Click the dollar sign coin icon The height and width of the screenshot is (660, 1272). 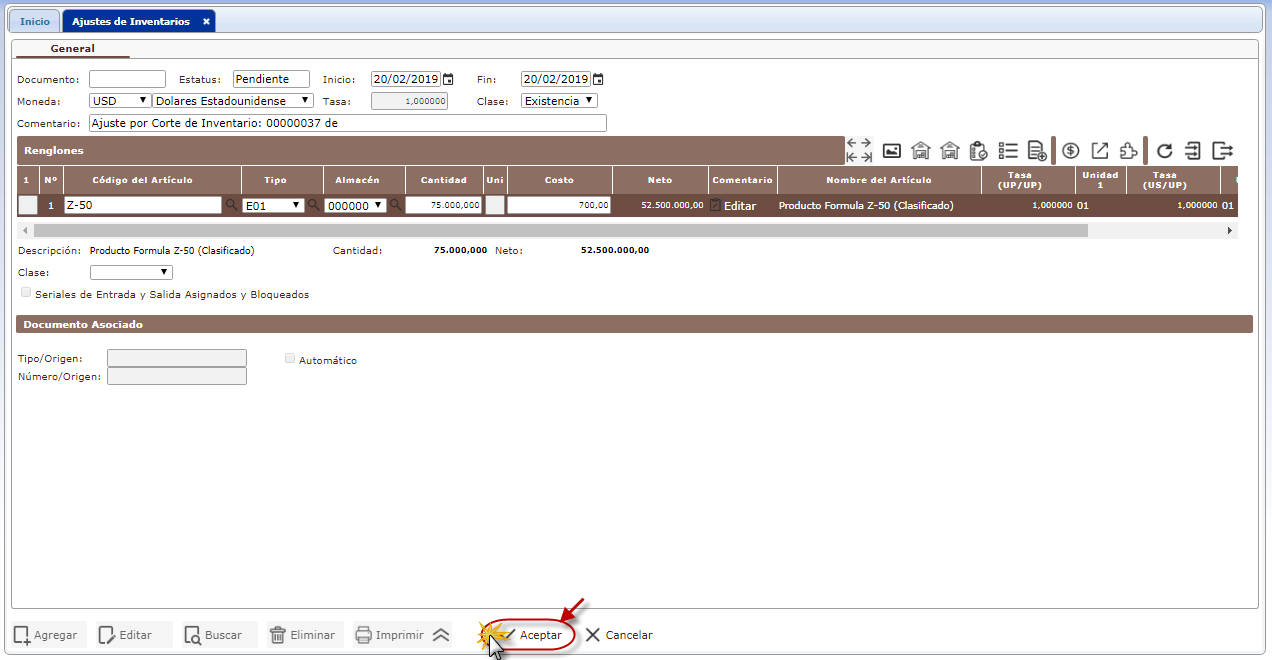[1071, 151]
